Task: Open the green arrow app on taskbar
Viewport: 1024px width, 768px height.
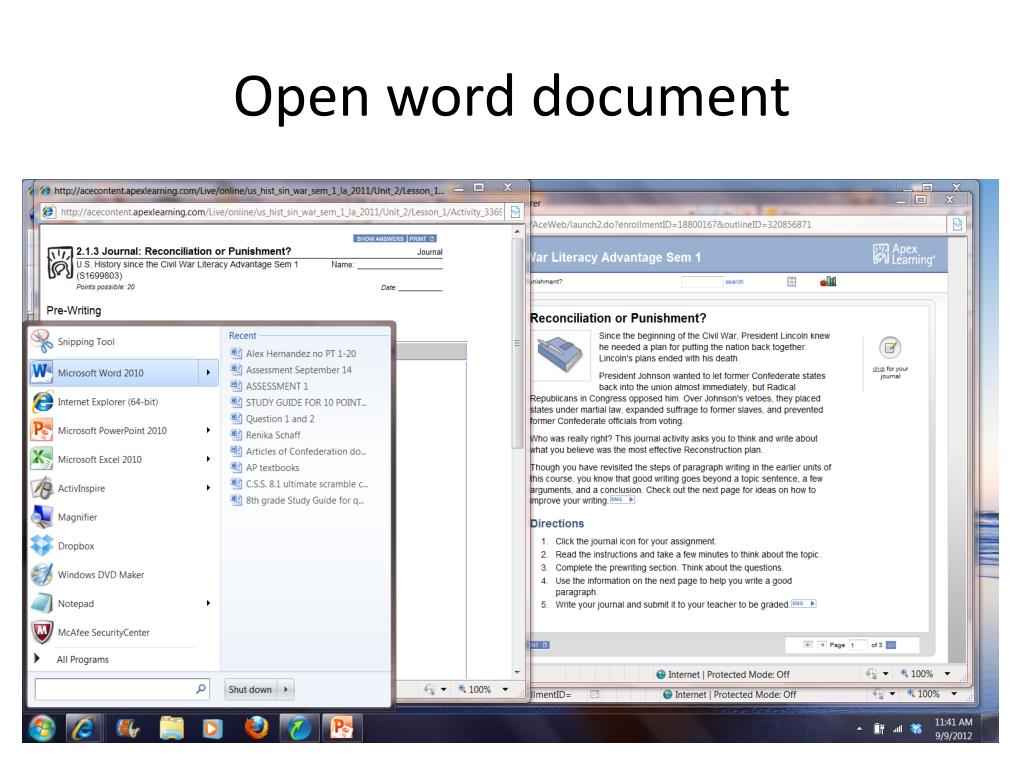Action: [299, 728]
